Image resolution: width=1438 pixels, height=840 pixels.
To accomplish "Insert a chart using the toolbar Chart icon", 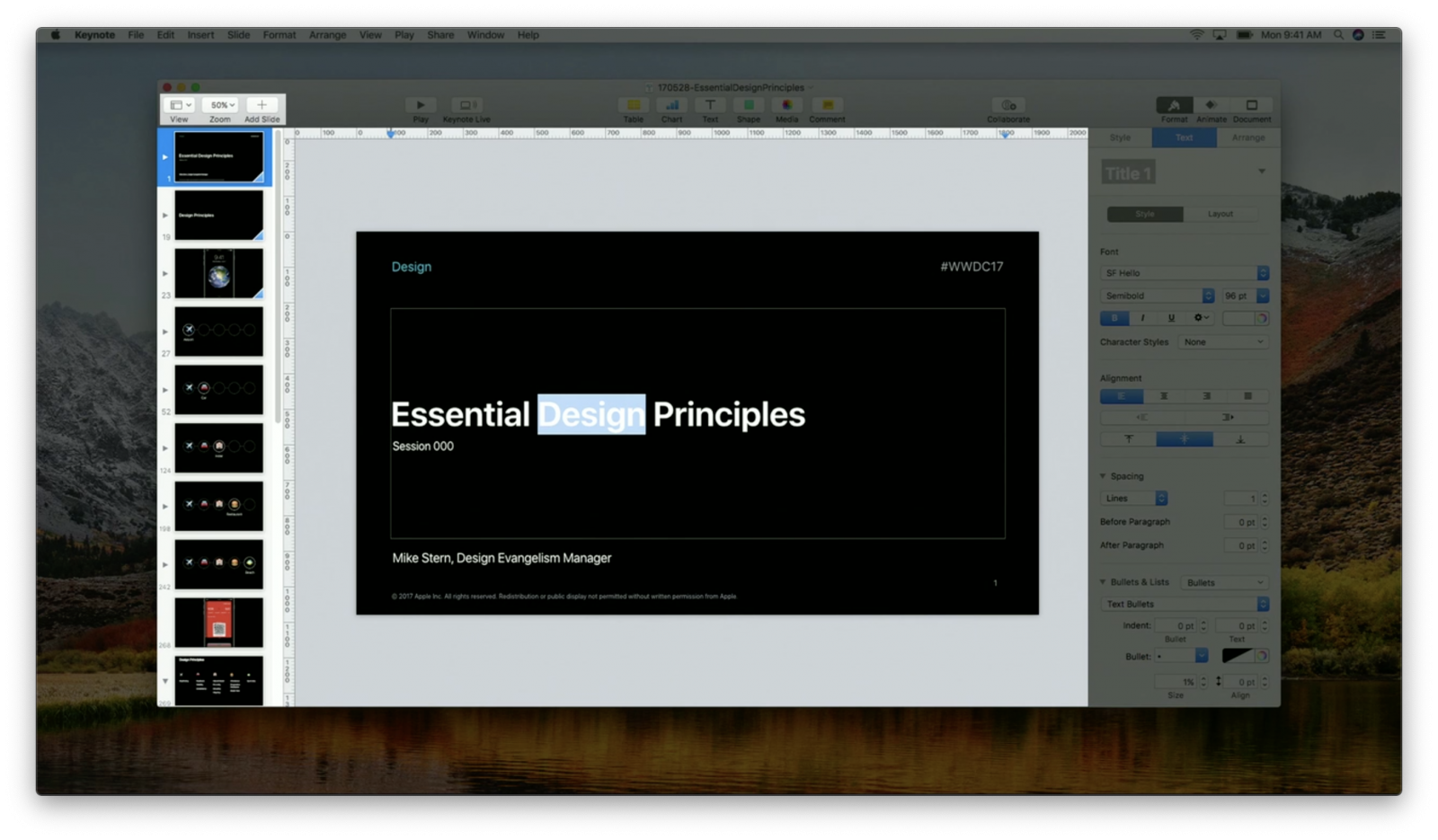I will (x=671, y=105).
